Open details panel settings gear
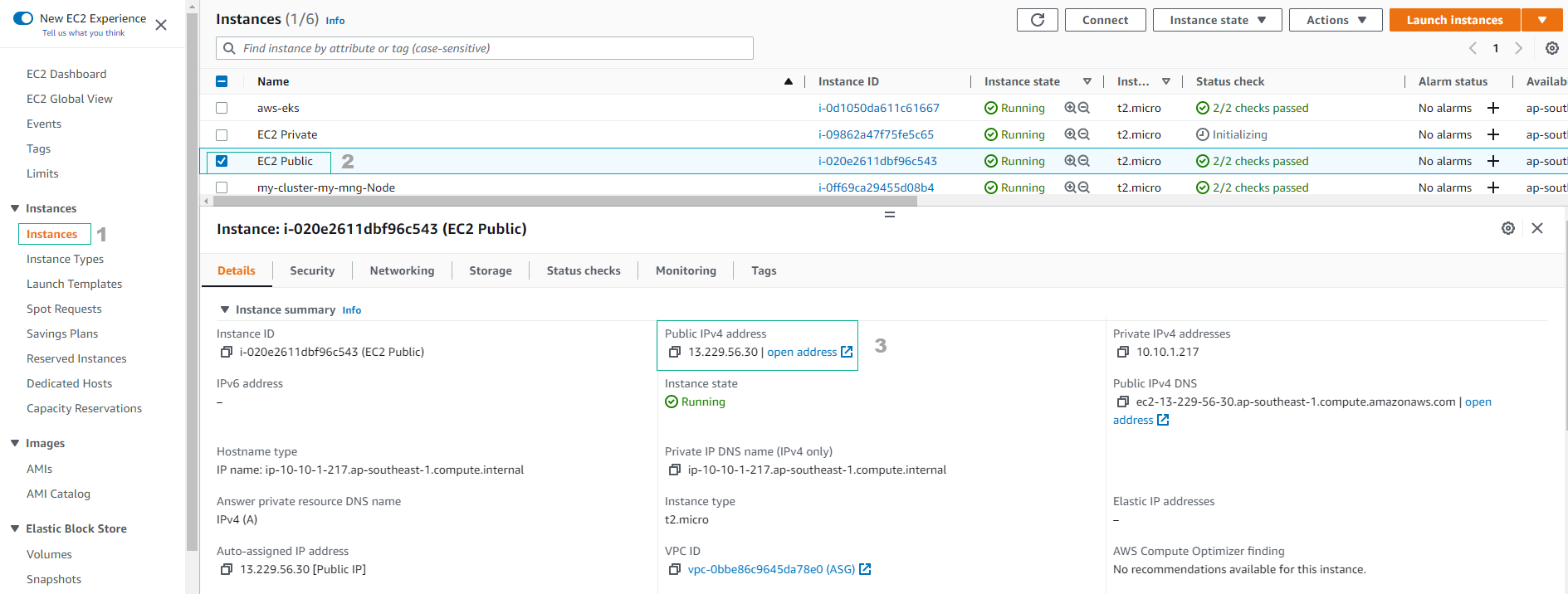 pyautogui.click(x=1507, y=228)
